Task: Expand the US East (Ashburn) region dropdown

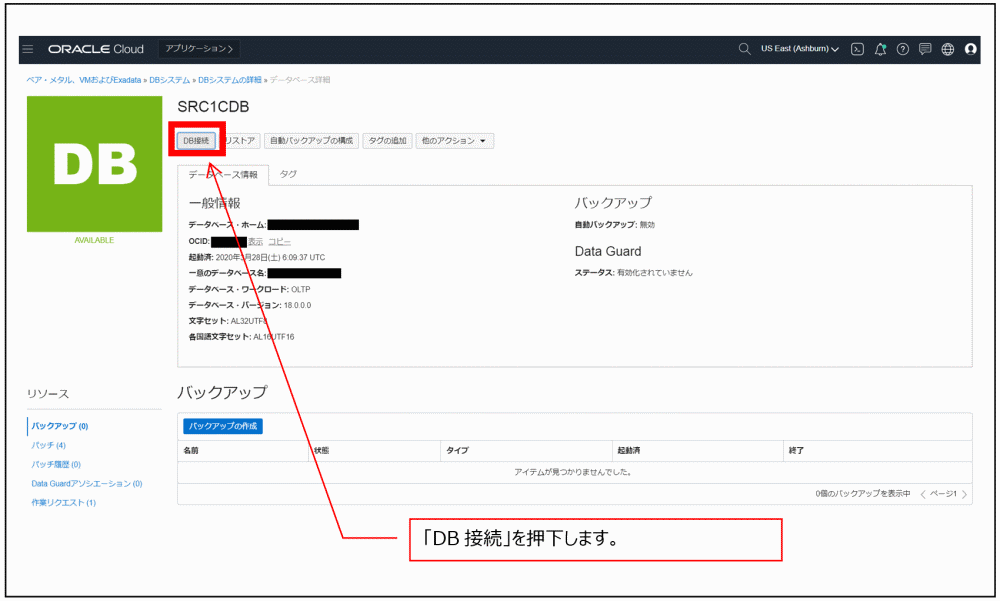Action: 800,49
